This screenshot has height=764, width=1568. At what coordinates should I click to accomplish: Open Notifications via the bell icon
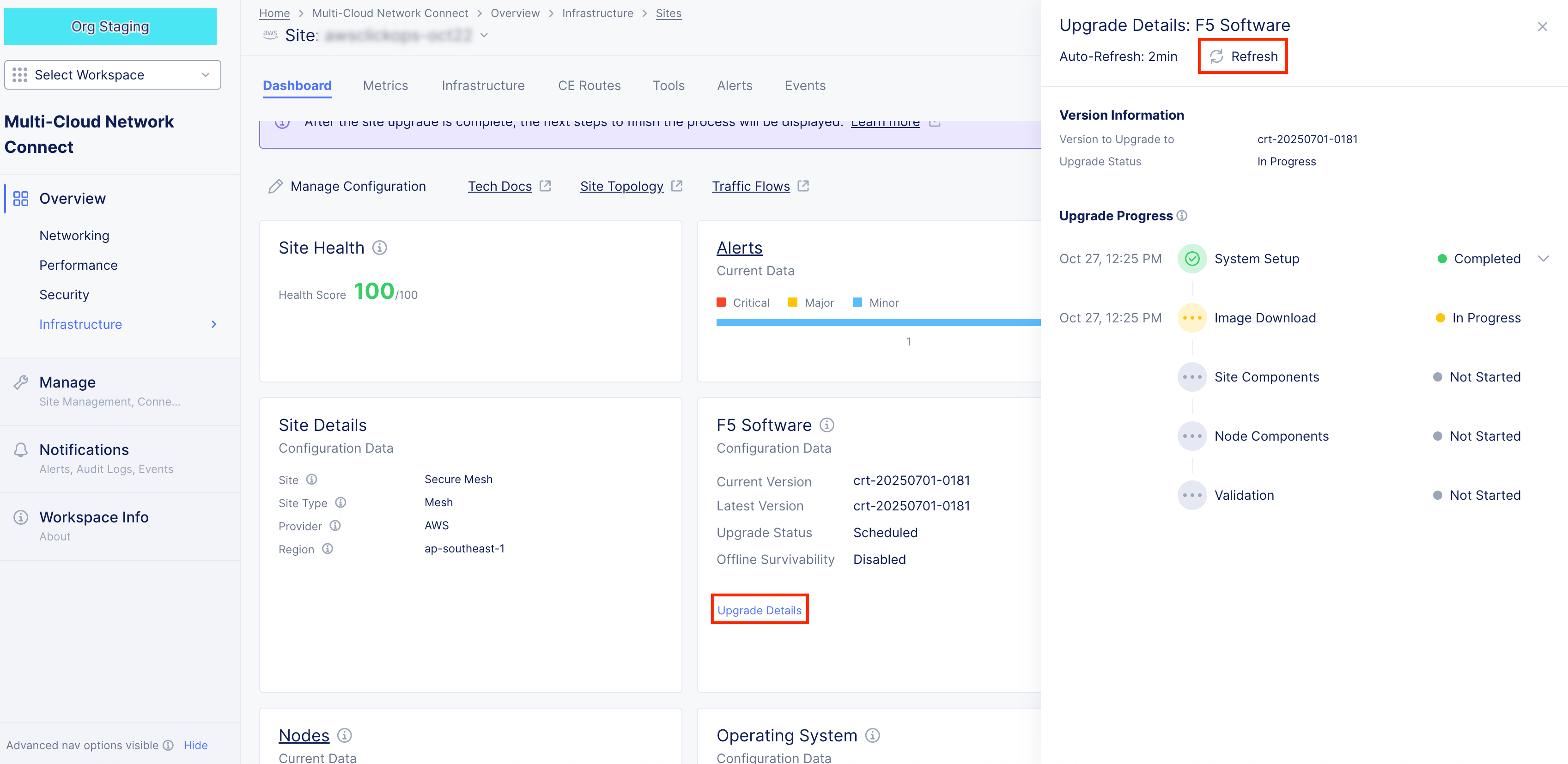click(x=21, y=449)
